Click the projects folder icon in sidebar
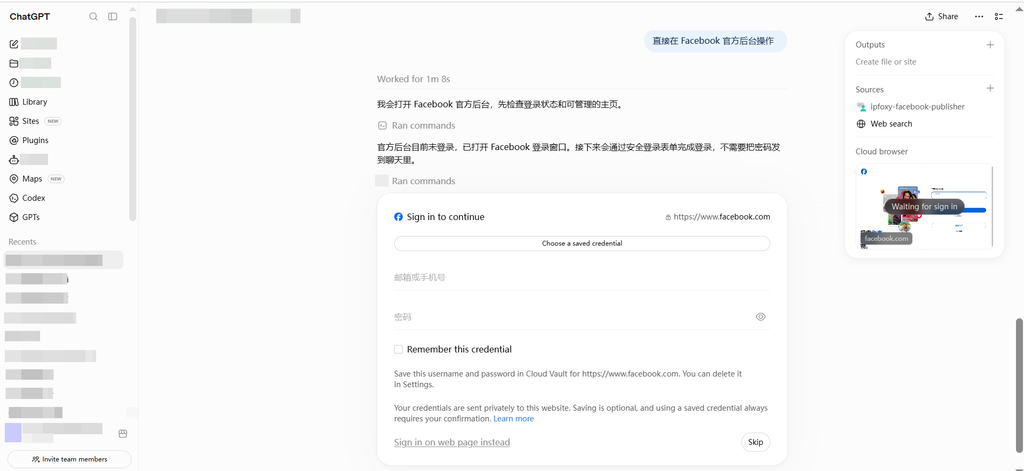The height and width of the screenshot is (471, 1024). pos(14,63)
